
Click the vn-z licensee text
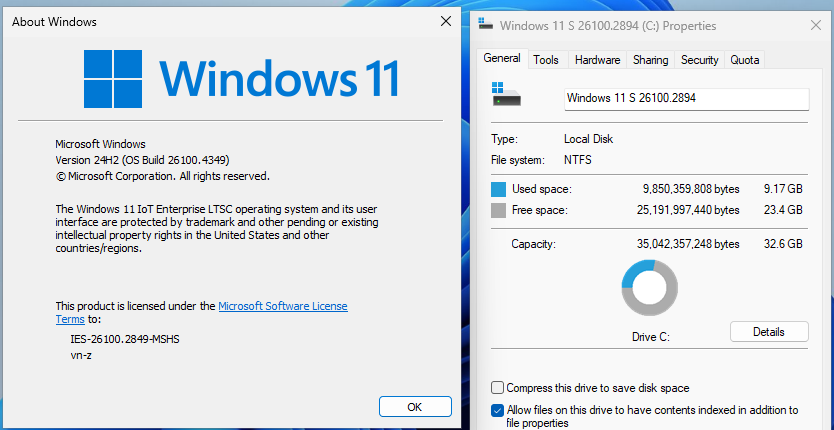pyautogui.click(x=81, y=355)
